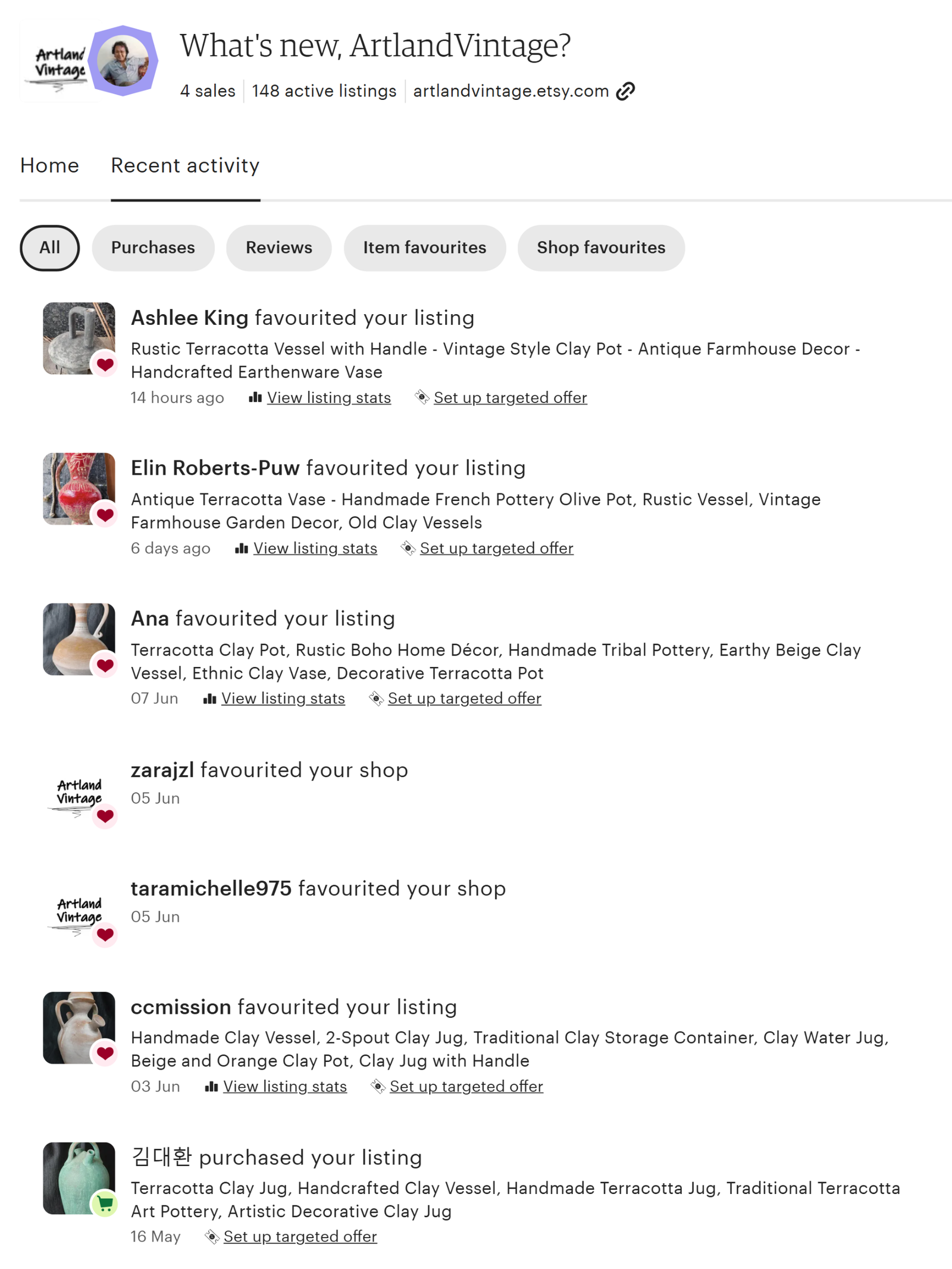The height and width of the screenshot is (1269, 952).
Task: Open the Recent activity tab
Action: [185, 165]
